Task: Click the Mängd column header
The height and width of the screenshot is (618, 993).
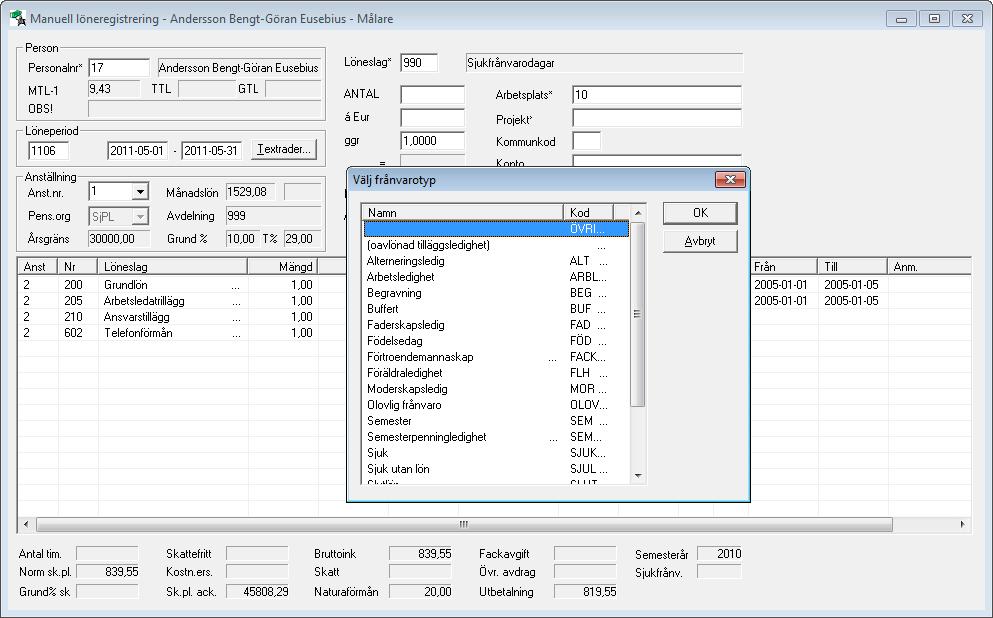Action: [282, 267]
